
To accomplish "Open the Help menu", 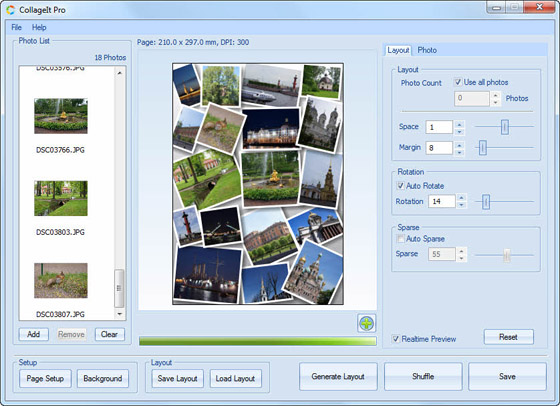I will click(x=39, y=27).
